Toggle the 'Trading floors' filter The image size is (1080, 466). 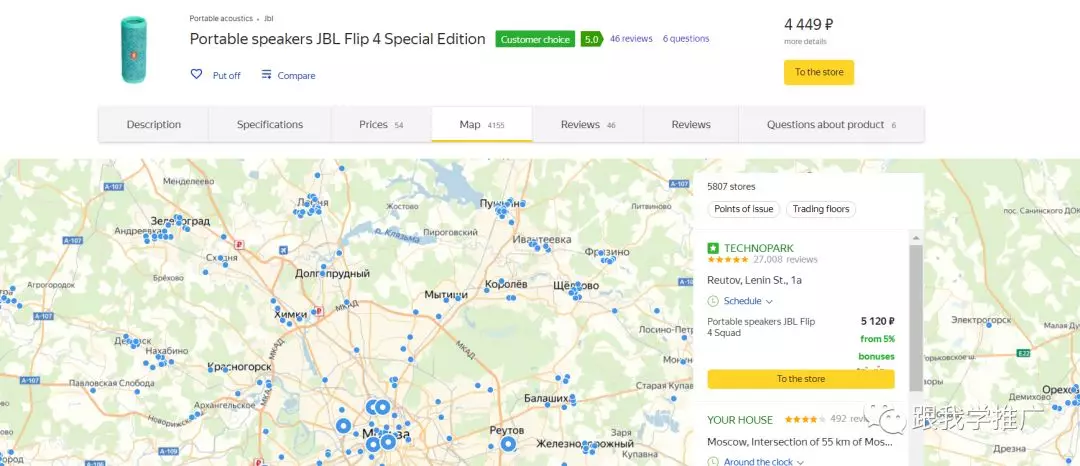pyautogui.click(x=821, y=209)
